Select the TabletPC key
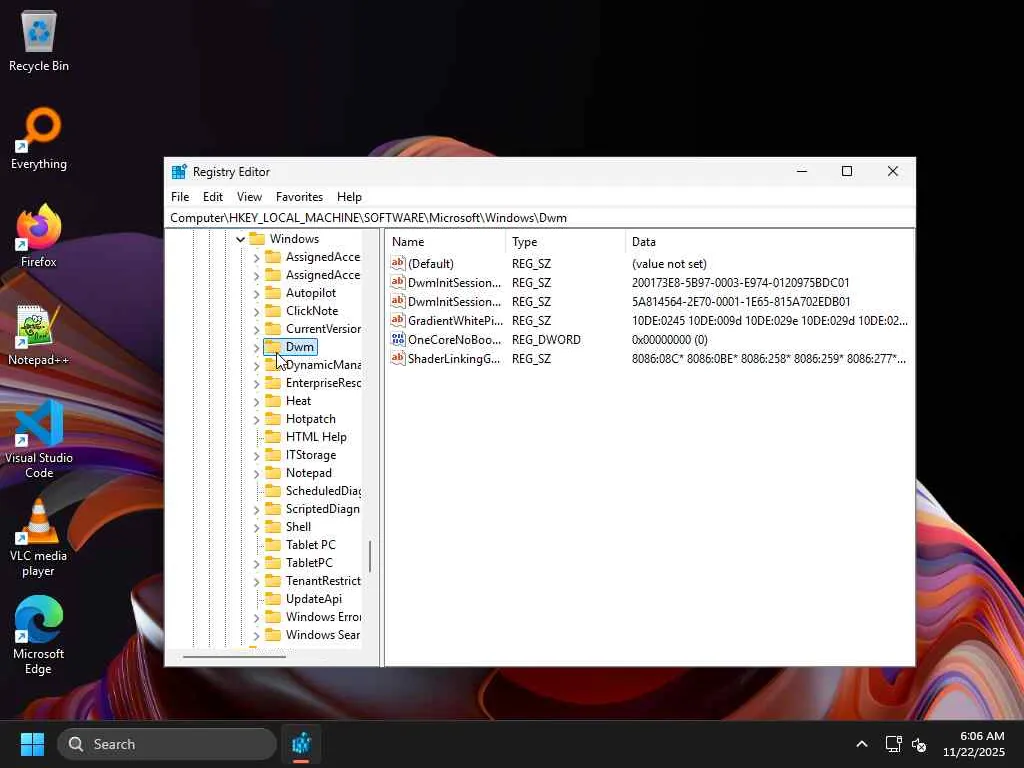The width and height of the screenshot is (1024, 768). (309, 562)
